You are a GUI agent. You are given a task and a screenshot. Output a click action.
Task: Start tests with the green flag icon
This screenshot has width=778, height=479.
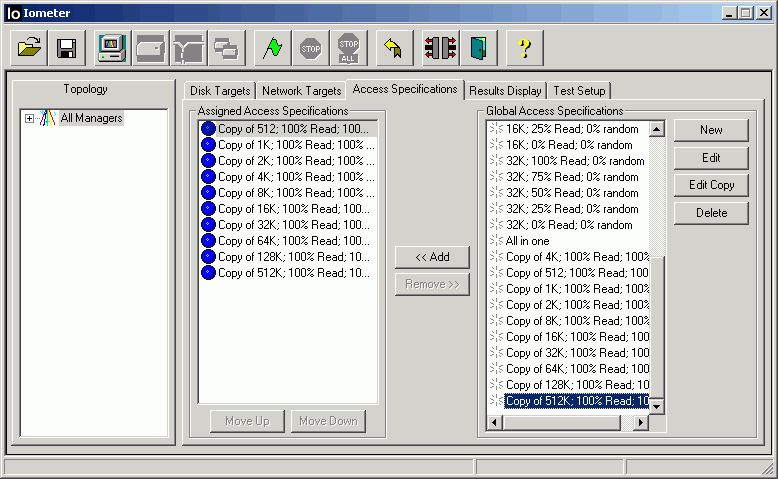[272, 48]
